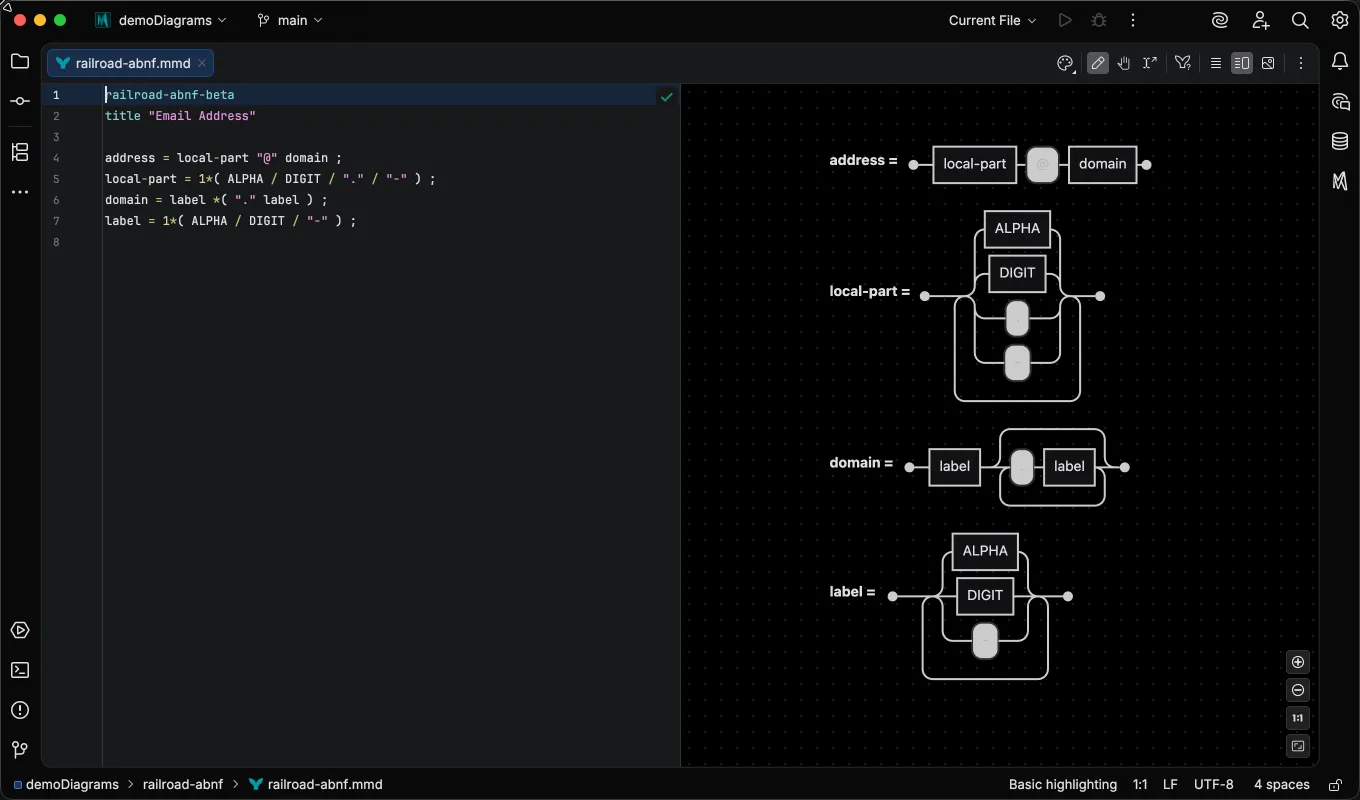Reset preview zoom with 1:1 button
Image resolution: width=1360 pixels, height=800 pixels.
(x=1298, y=718)
